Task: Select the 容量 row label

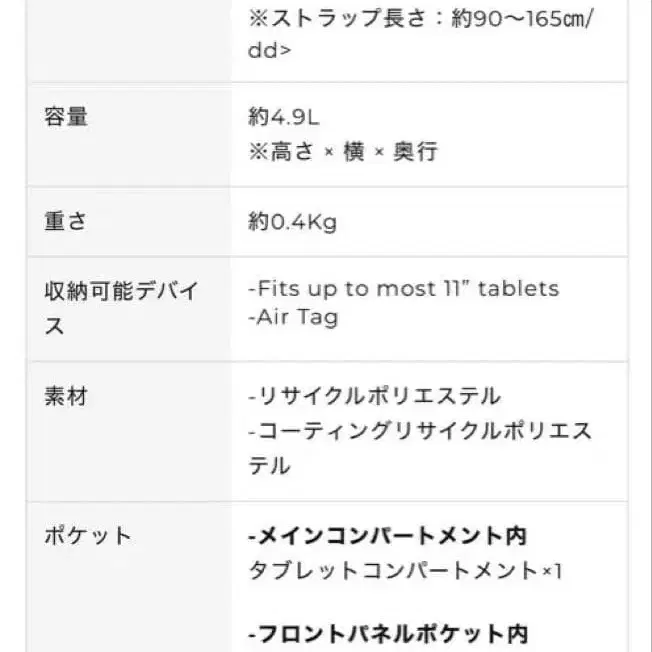Action: [x=66, y=117]
